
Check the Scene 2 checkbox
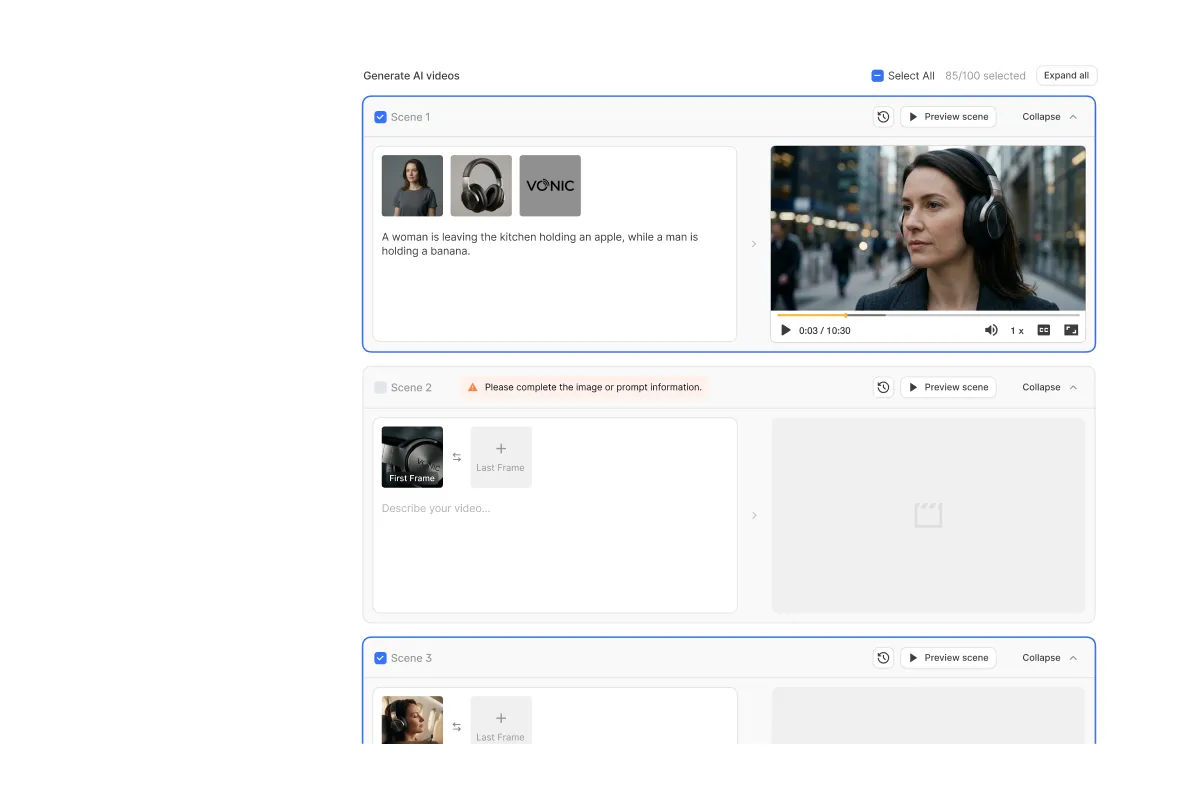(380, 387)
